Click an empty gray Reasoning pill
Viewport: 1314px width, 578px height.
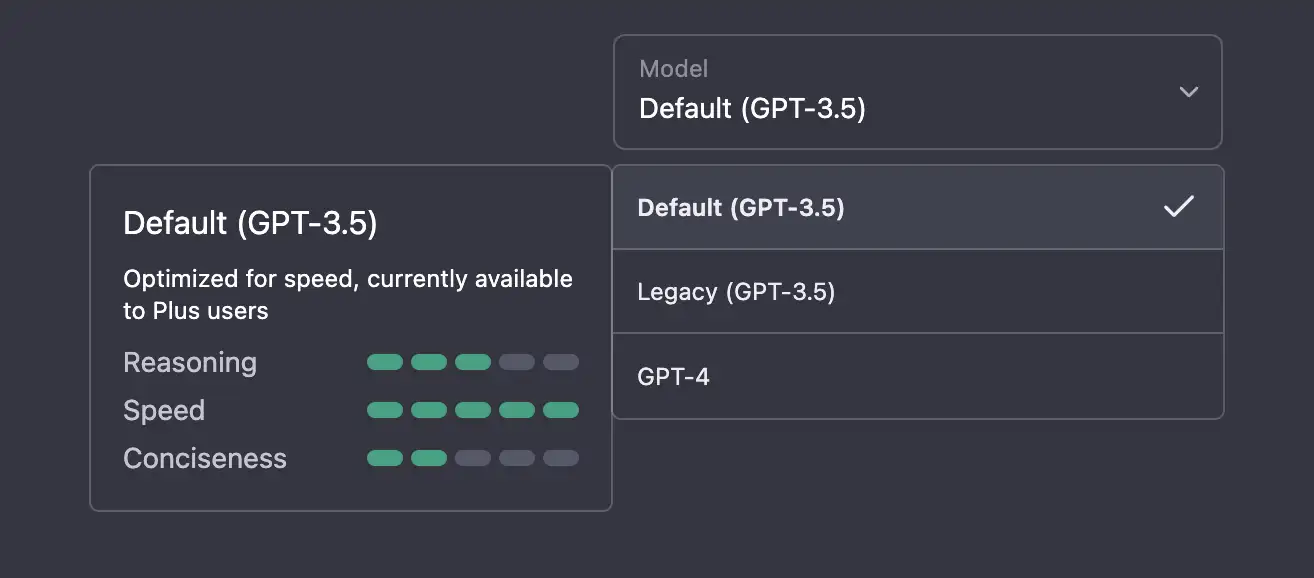517,362
